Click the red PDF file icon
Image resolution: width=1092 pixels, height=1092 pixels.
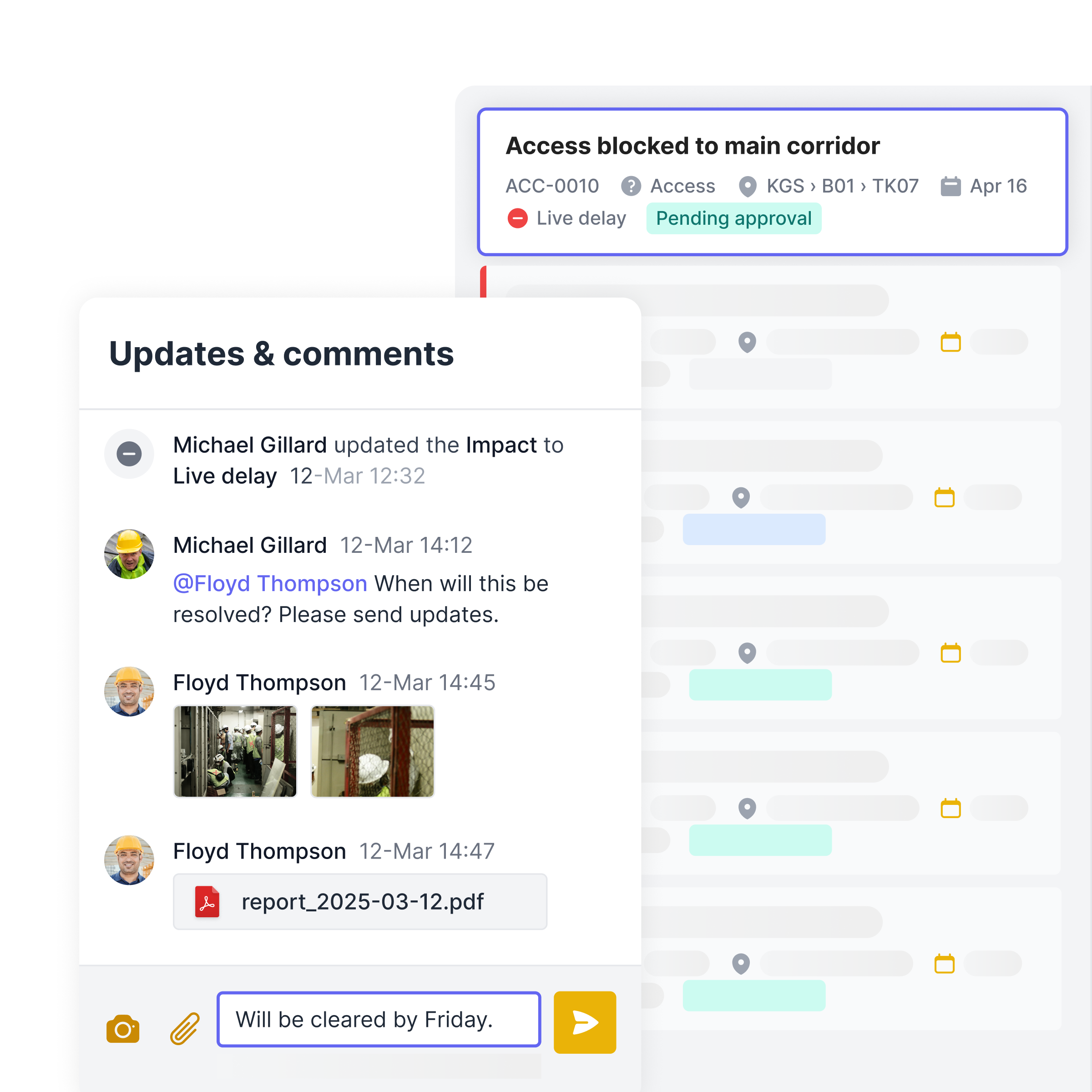point(207,901)
